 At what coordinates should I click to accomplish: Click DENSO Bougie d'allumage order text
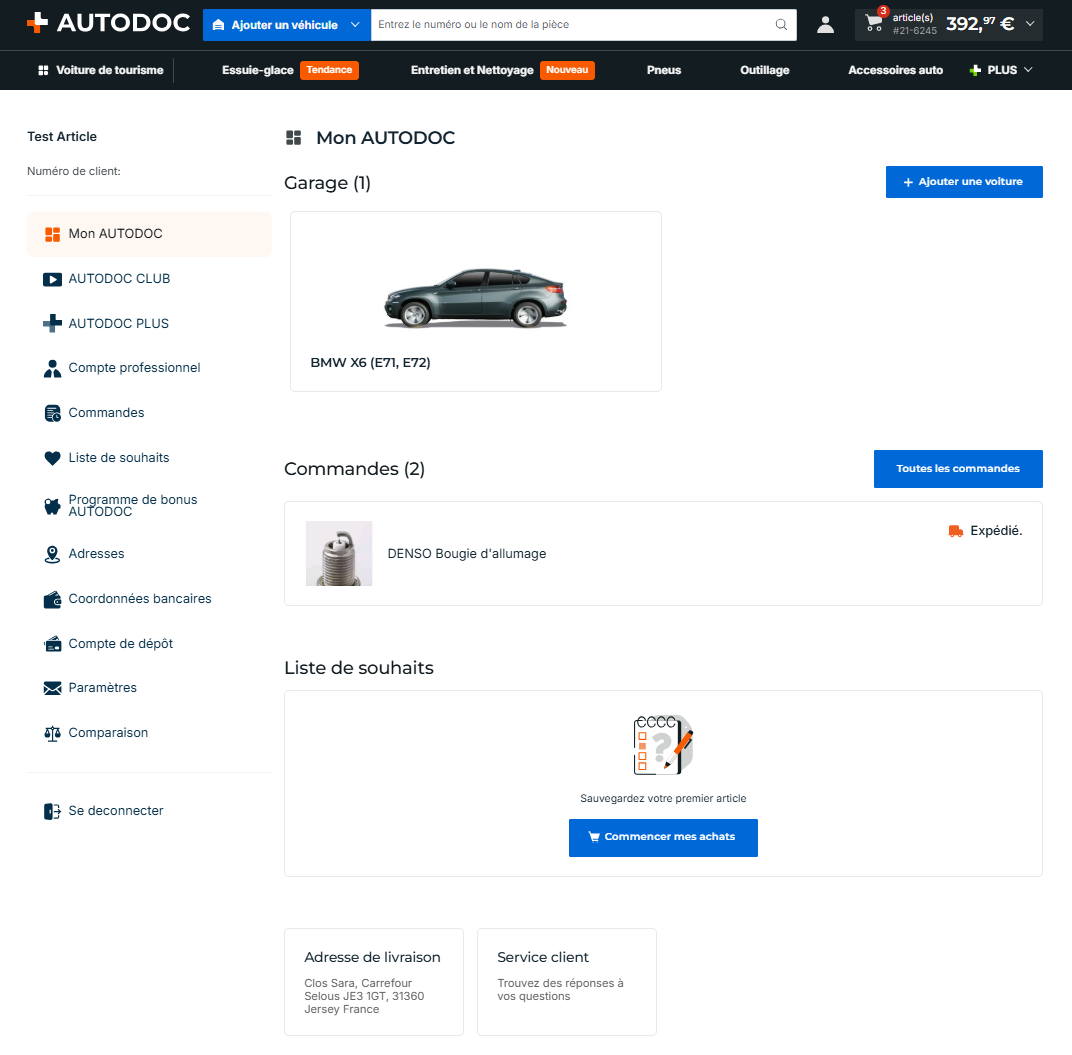tap(467, 554)
